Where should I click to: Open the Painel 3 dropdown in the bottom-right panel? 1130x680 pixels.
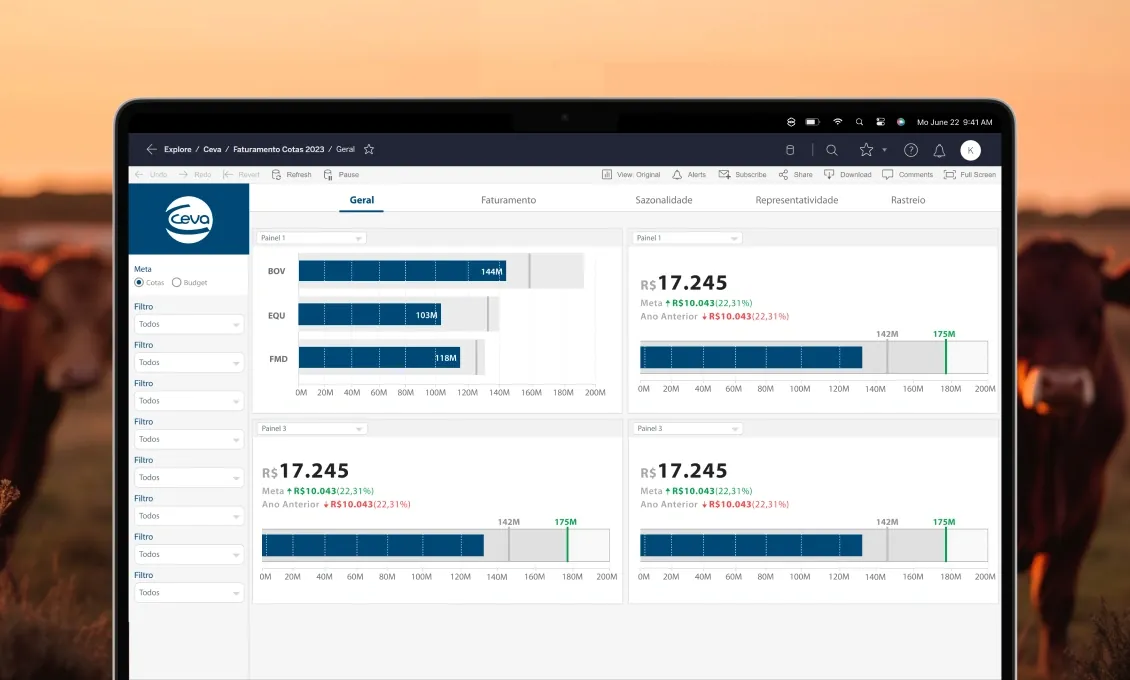tap(688, 429)
